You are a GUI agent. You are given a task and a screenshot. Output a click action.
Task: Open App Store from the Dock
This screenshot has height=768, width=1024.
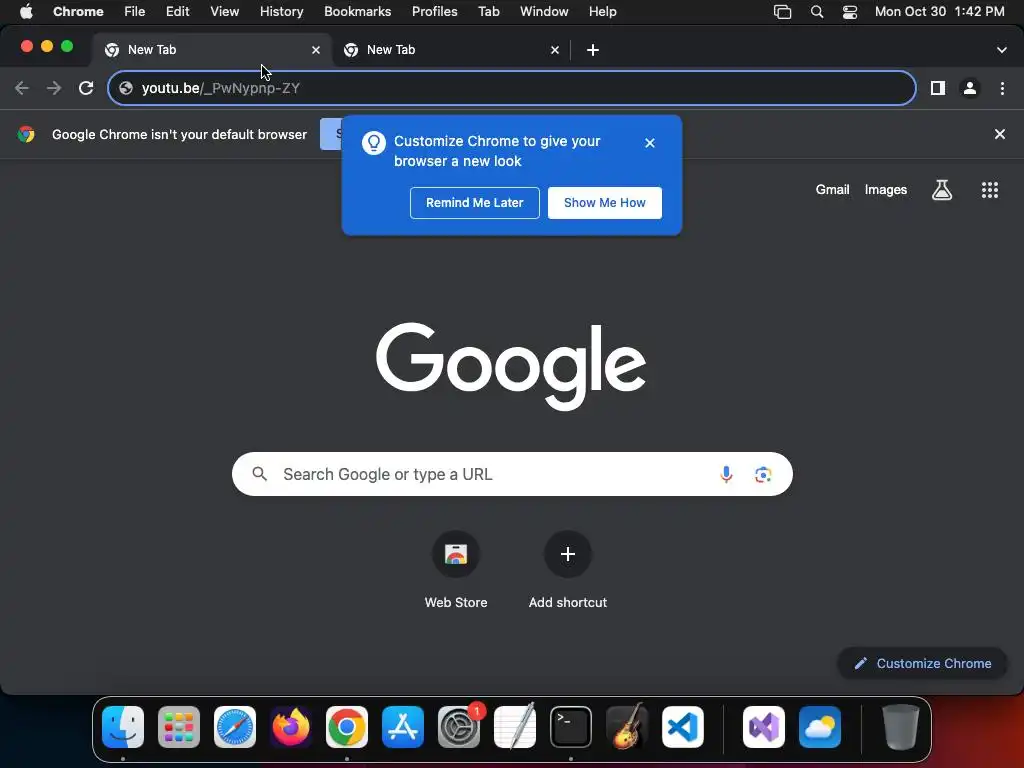[403, 727]
